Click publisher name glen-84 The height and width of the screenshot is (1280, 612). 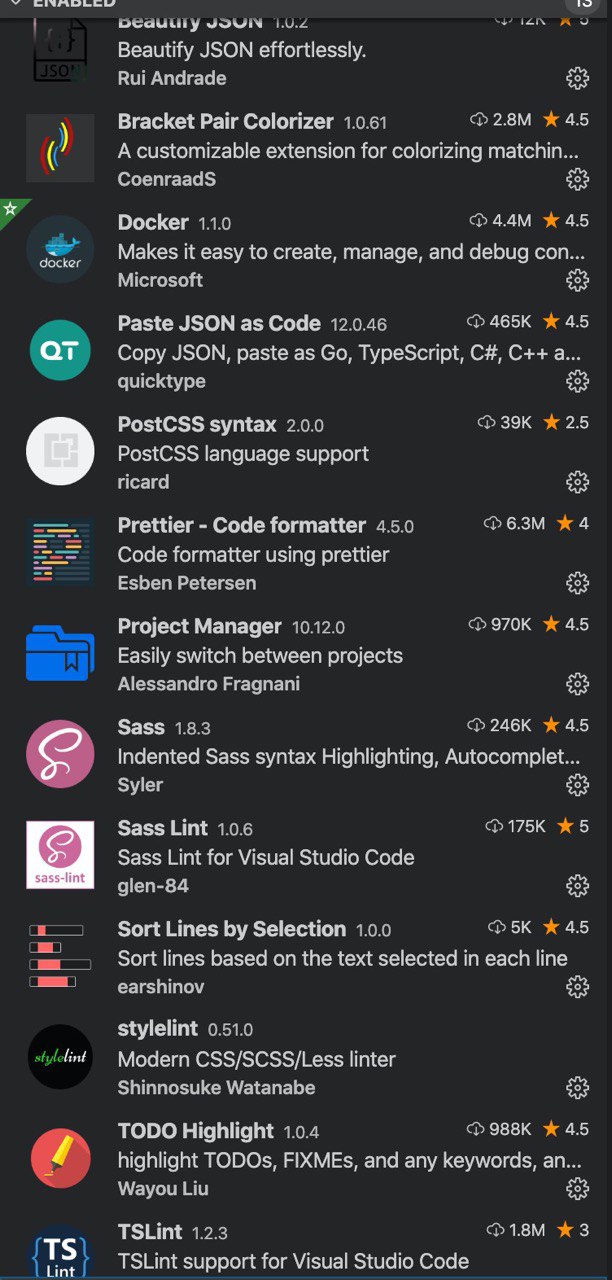tap(153, 886)
